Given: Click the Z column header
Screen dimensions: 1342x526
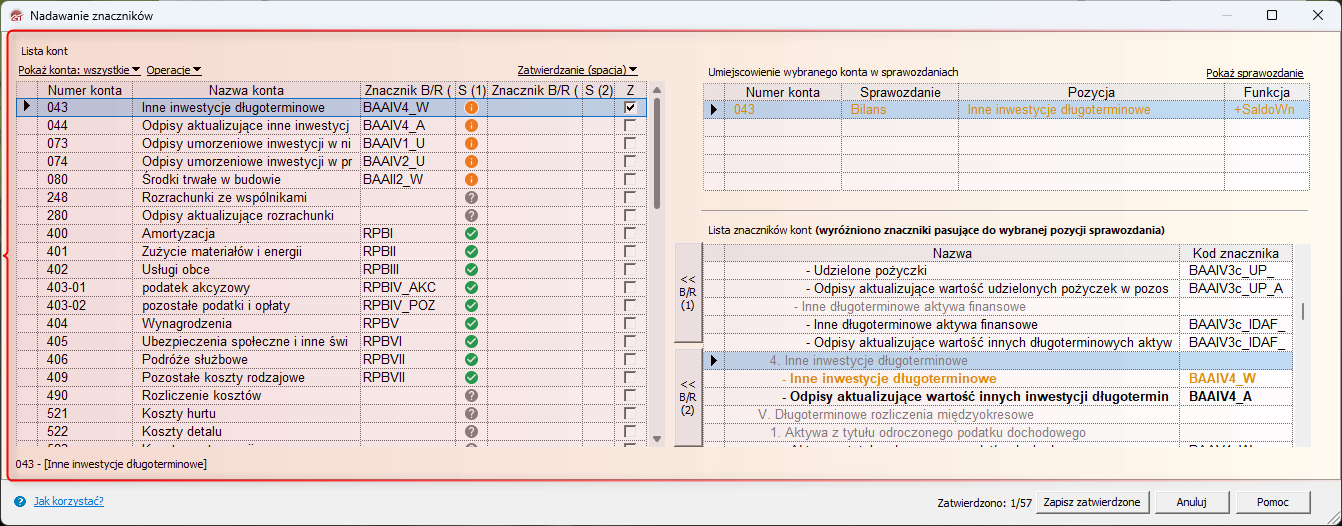Looking at the screenshot, I should pos(630,90).
